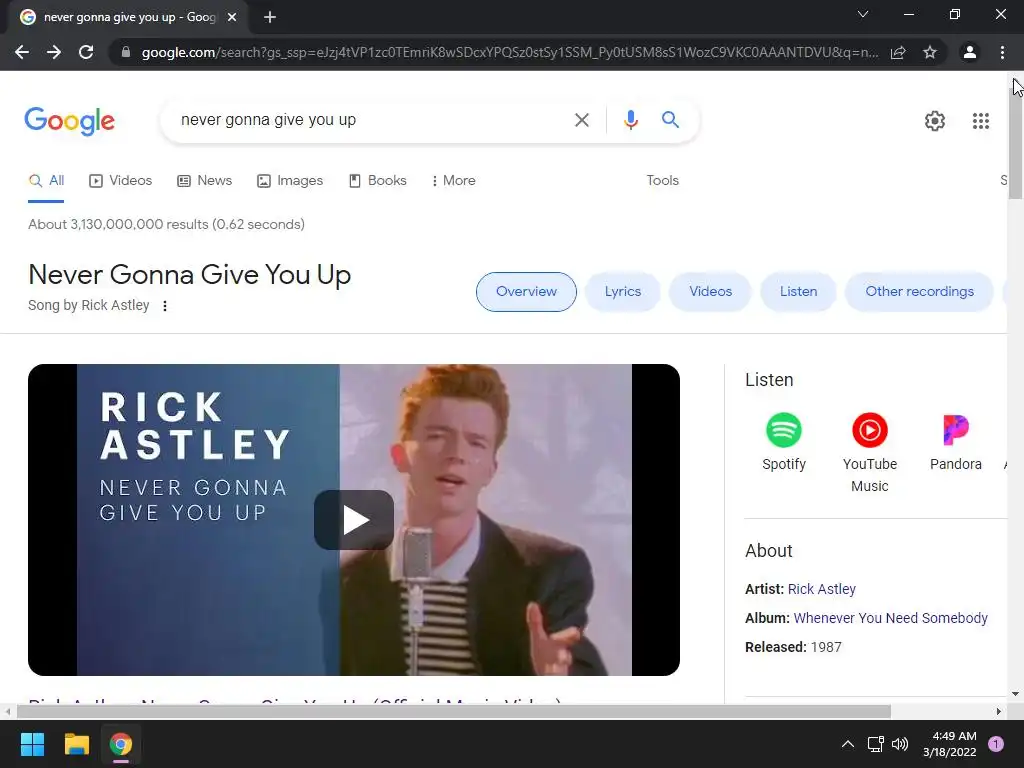Switch to Books results tab
Screen dimensions: 1024x768
coord(377,181)
